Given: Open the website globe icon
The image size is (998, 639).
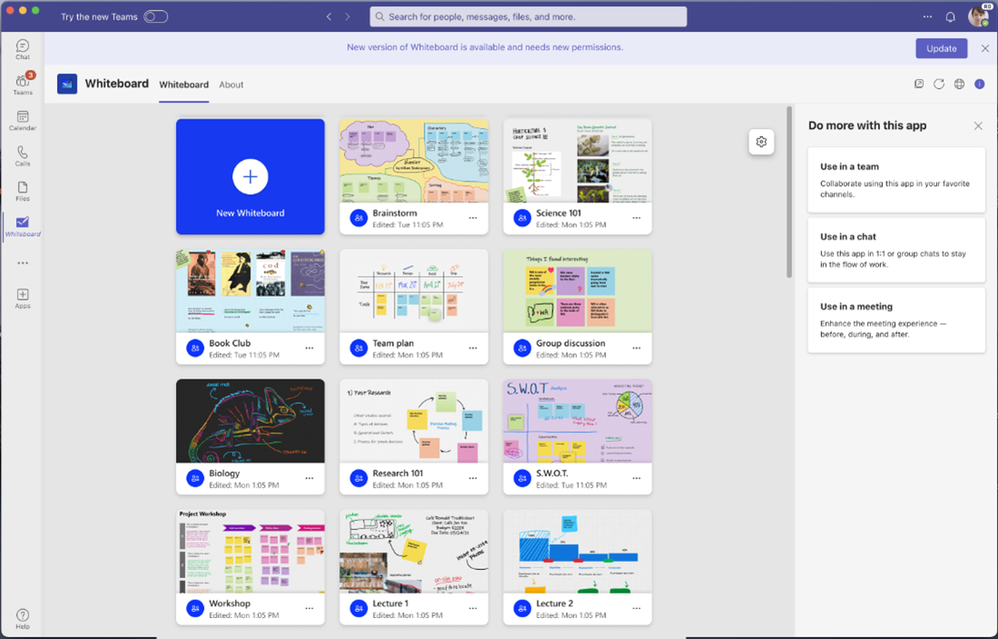Looking at the screenshot, I should (959, 84).
